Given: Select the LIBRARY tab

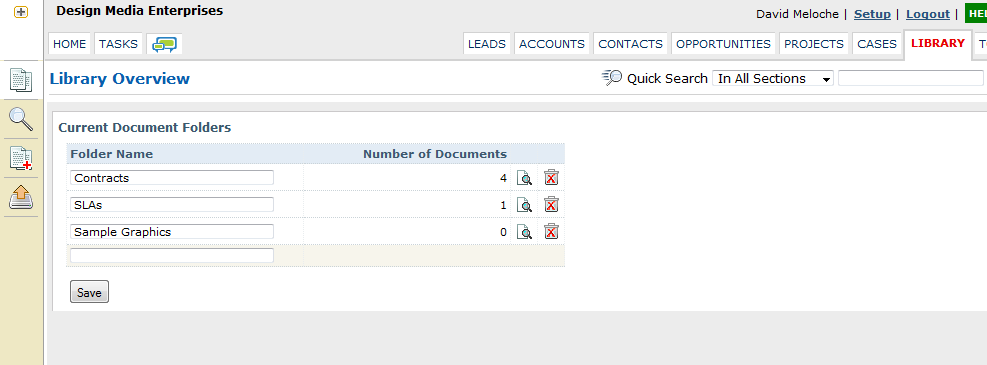Looking at the screenshot, I should click(938, 43).
